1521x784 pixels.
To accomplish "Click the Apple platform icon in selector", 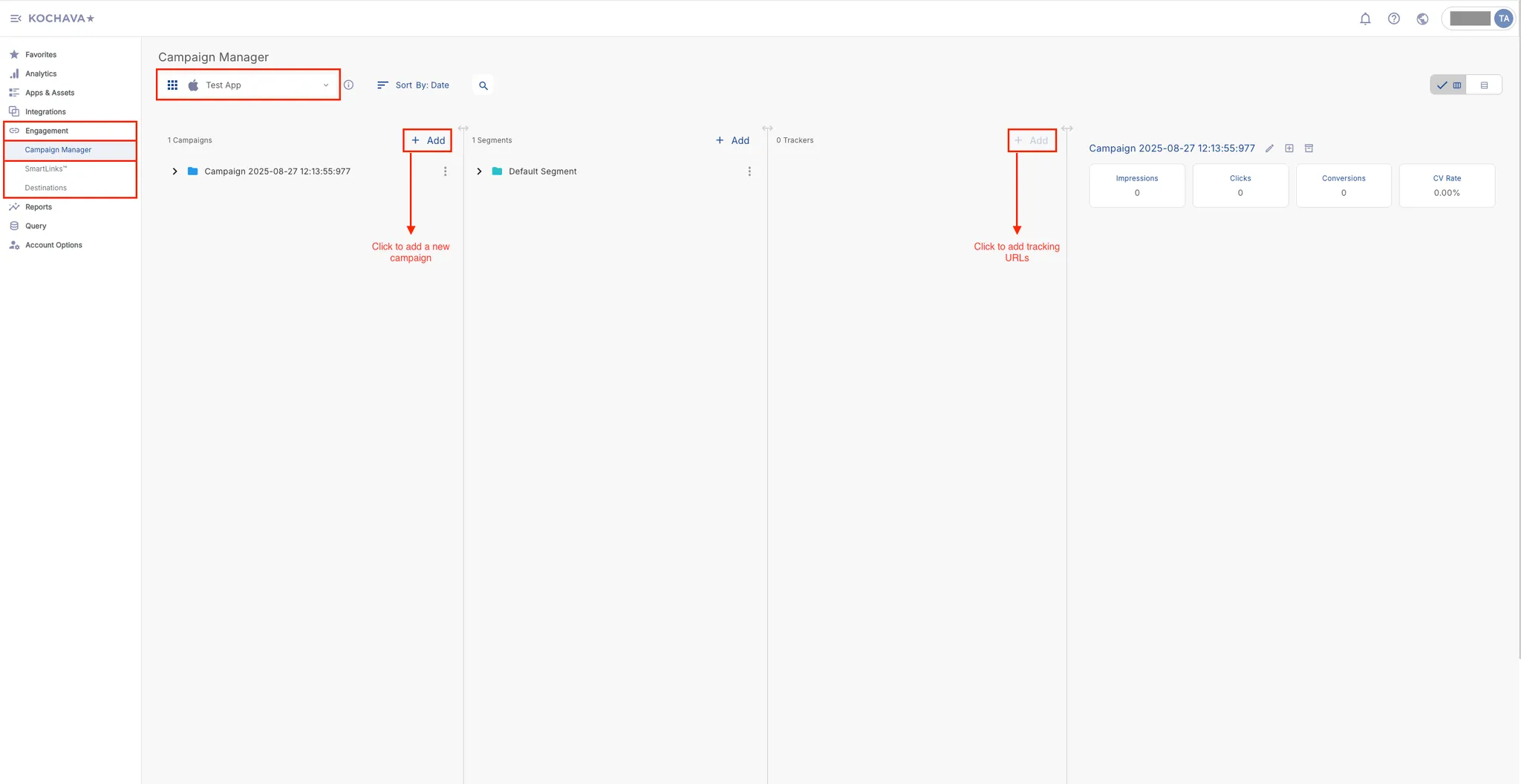I will click(x=193, y=85).
